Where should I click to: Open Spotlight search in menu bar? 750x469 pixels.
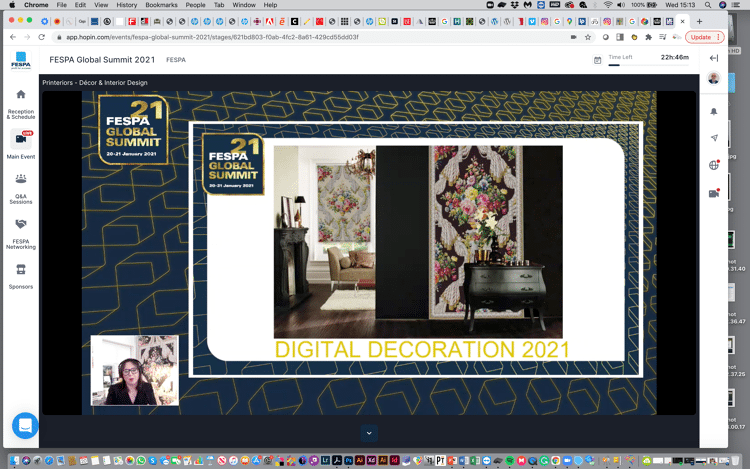707,5
